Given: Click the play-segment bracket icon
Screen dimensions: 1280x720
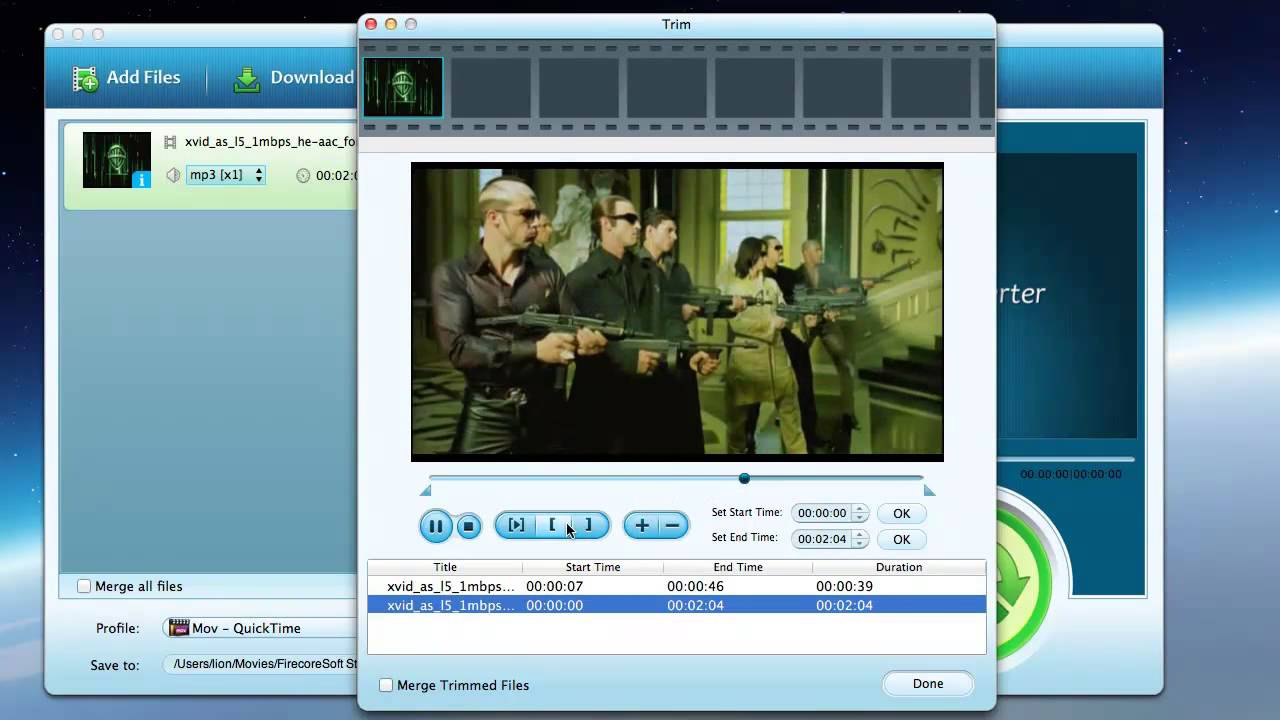Looking at the screenshot, I should [516, 525].
